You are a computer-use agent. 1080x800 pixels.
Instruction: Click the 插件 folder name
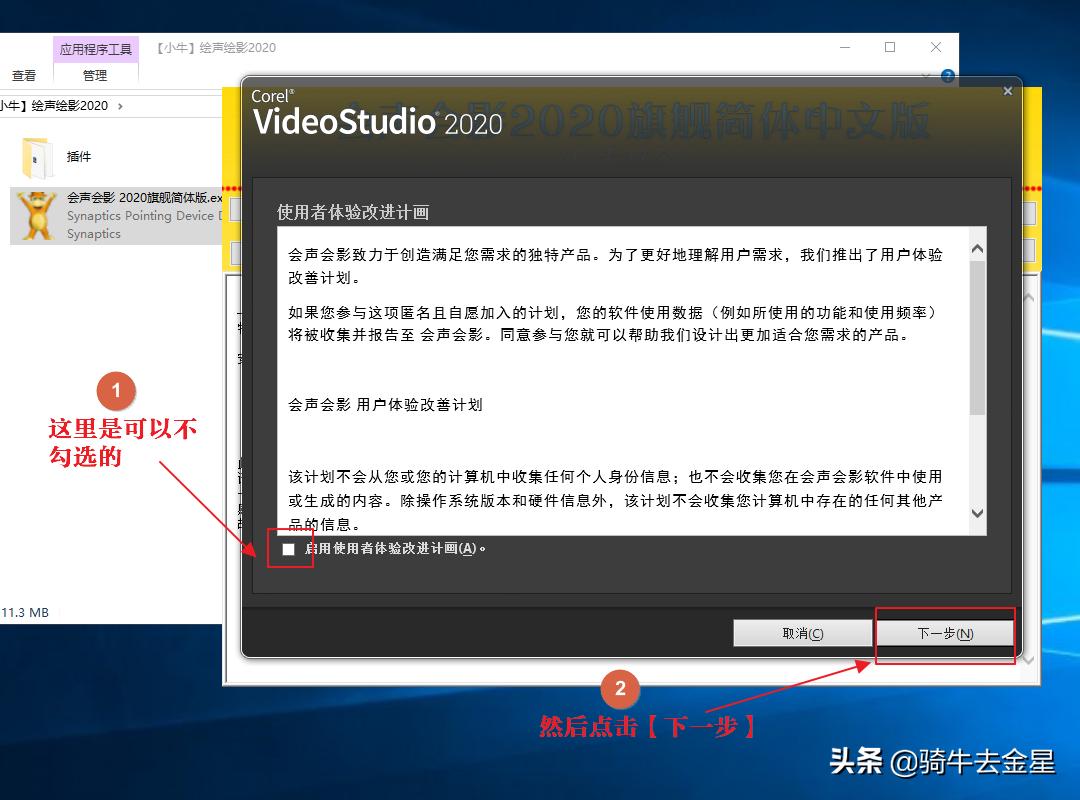(x=79, y=157)
